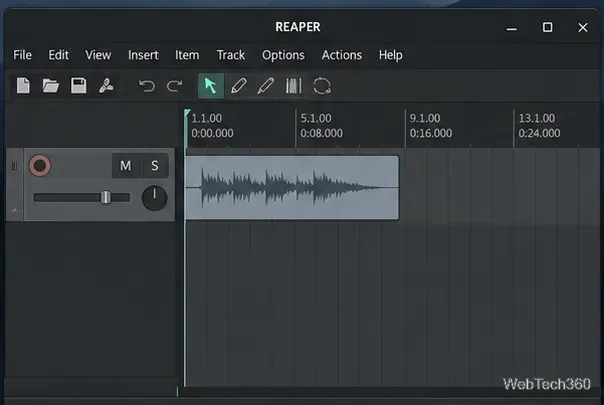
Task: Collapse the track with the small arrow
Action: tap(14, 210)
